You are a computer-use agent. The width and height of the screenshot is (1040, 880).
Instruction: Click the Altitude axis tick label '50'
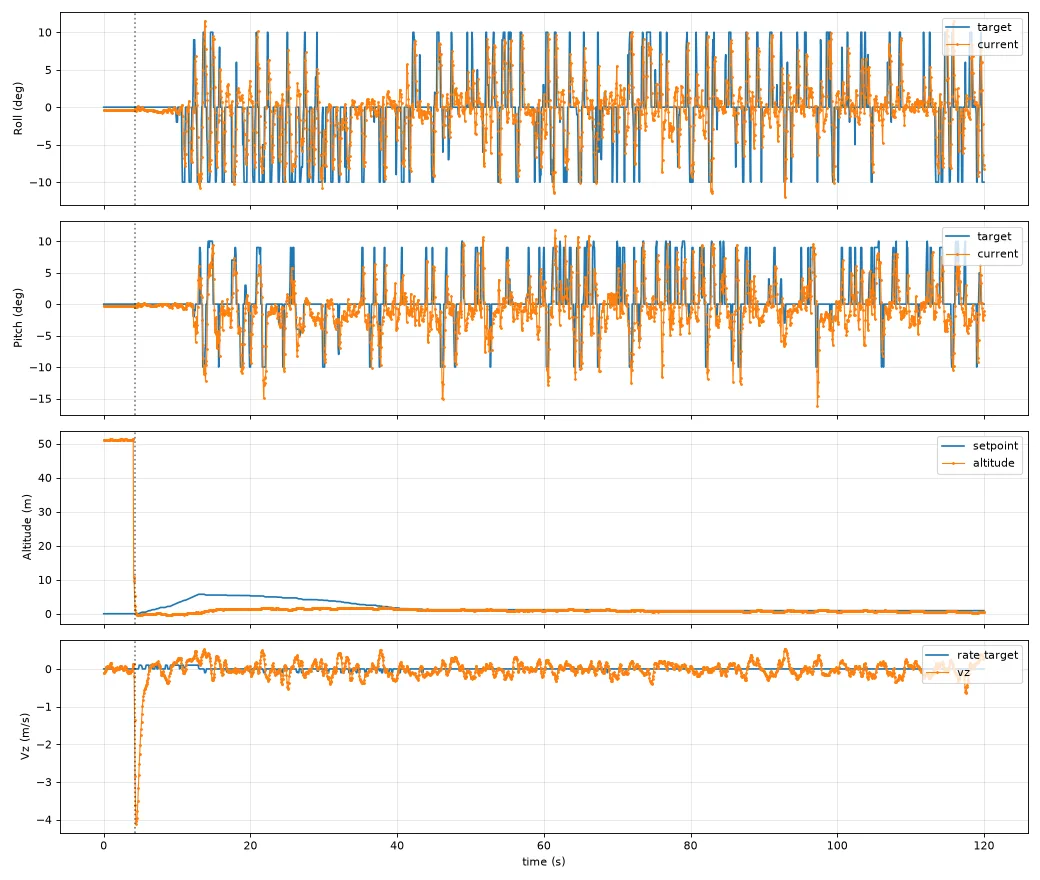[44, 444]
